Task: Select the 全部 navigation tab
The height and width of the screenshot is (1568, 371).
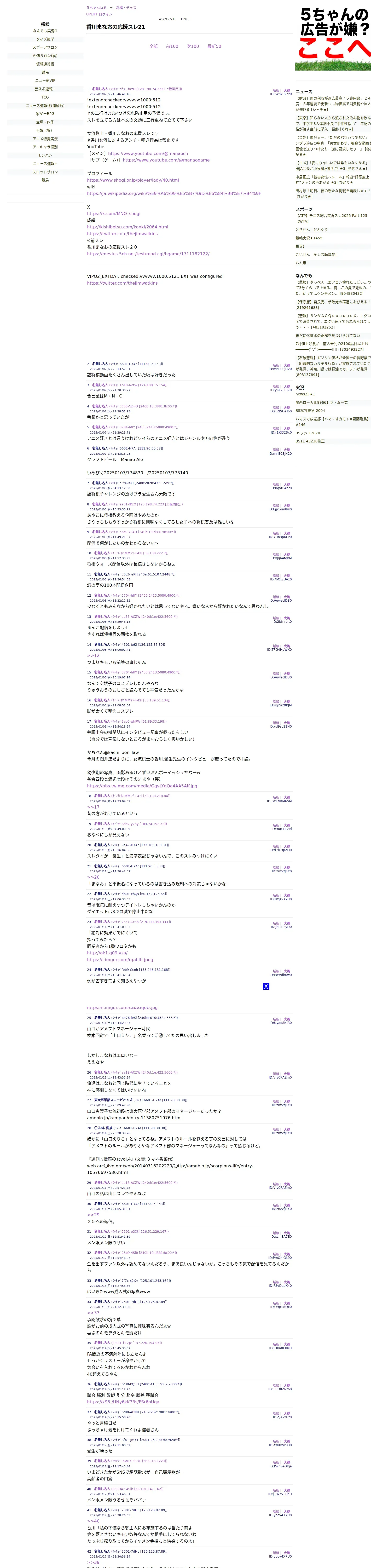Action: click(x=153, y=46)
